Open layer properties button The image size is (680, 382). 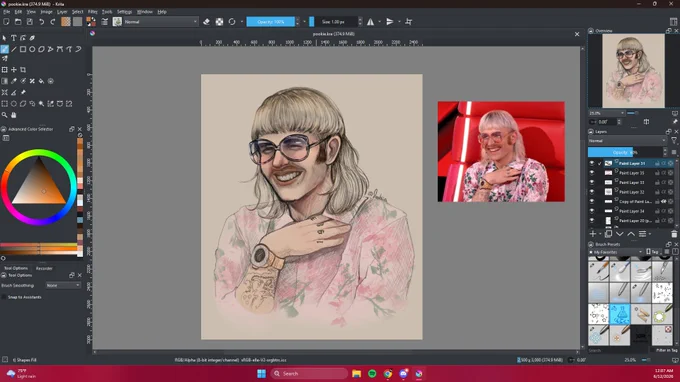pos(642,234)
